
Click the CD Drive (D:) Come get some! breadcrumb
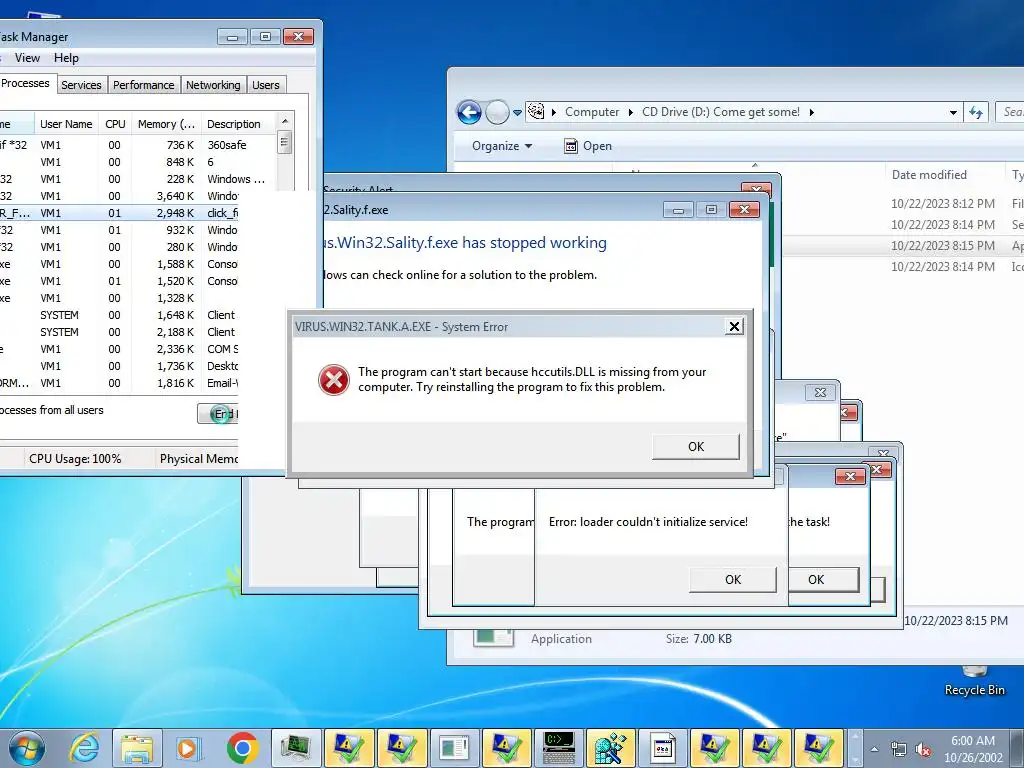click(720, 112)
